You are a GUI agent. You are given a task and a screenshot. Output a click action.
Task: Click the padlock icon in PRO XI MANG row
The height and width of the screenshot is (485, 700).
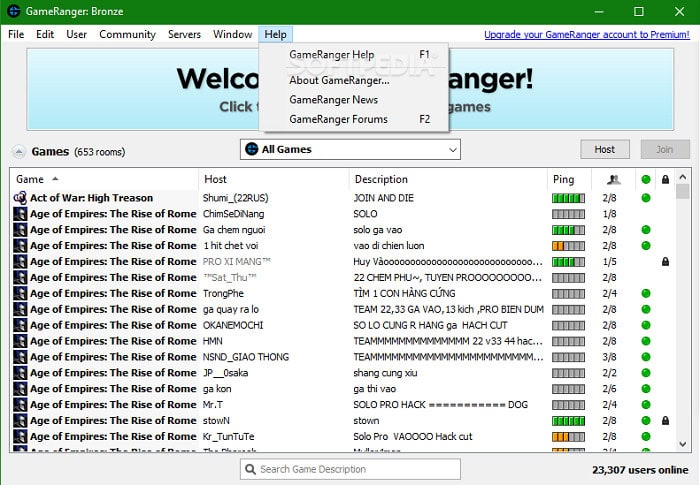click(x=665, y=262)
